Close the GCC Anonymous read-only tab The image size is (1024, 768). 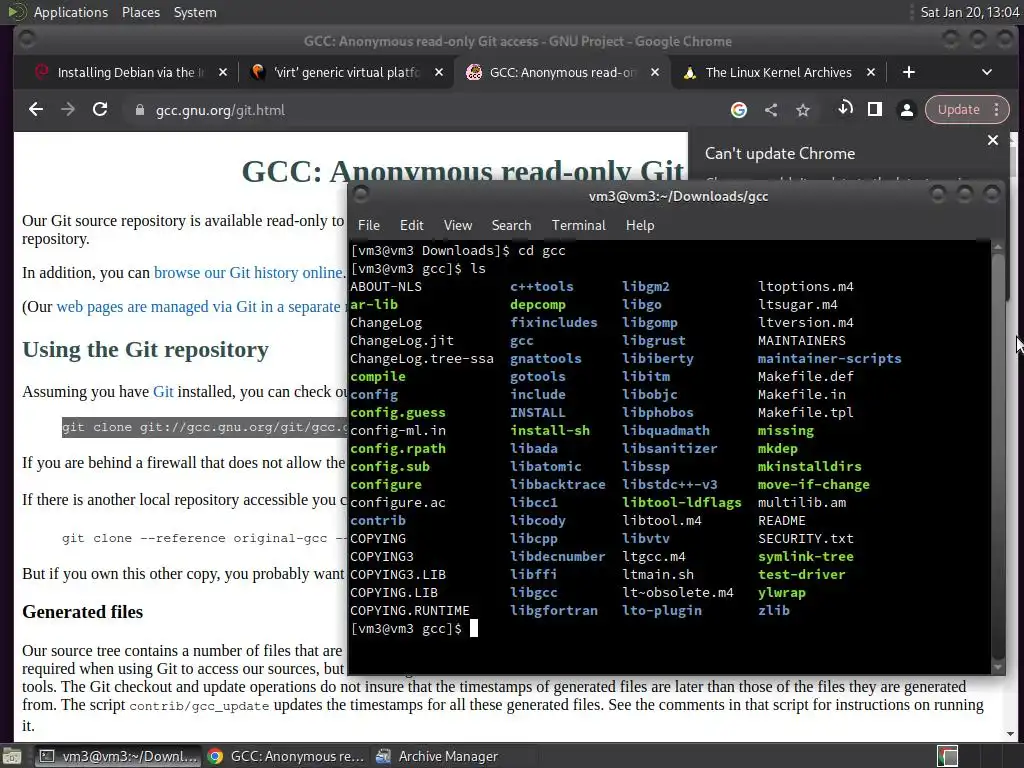(x=654, y=72)
